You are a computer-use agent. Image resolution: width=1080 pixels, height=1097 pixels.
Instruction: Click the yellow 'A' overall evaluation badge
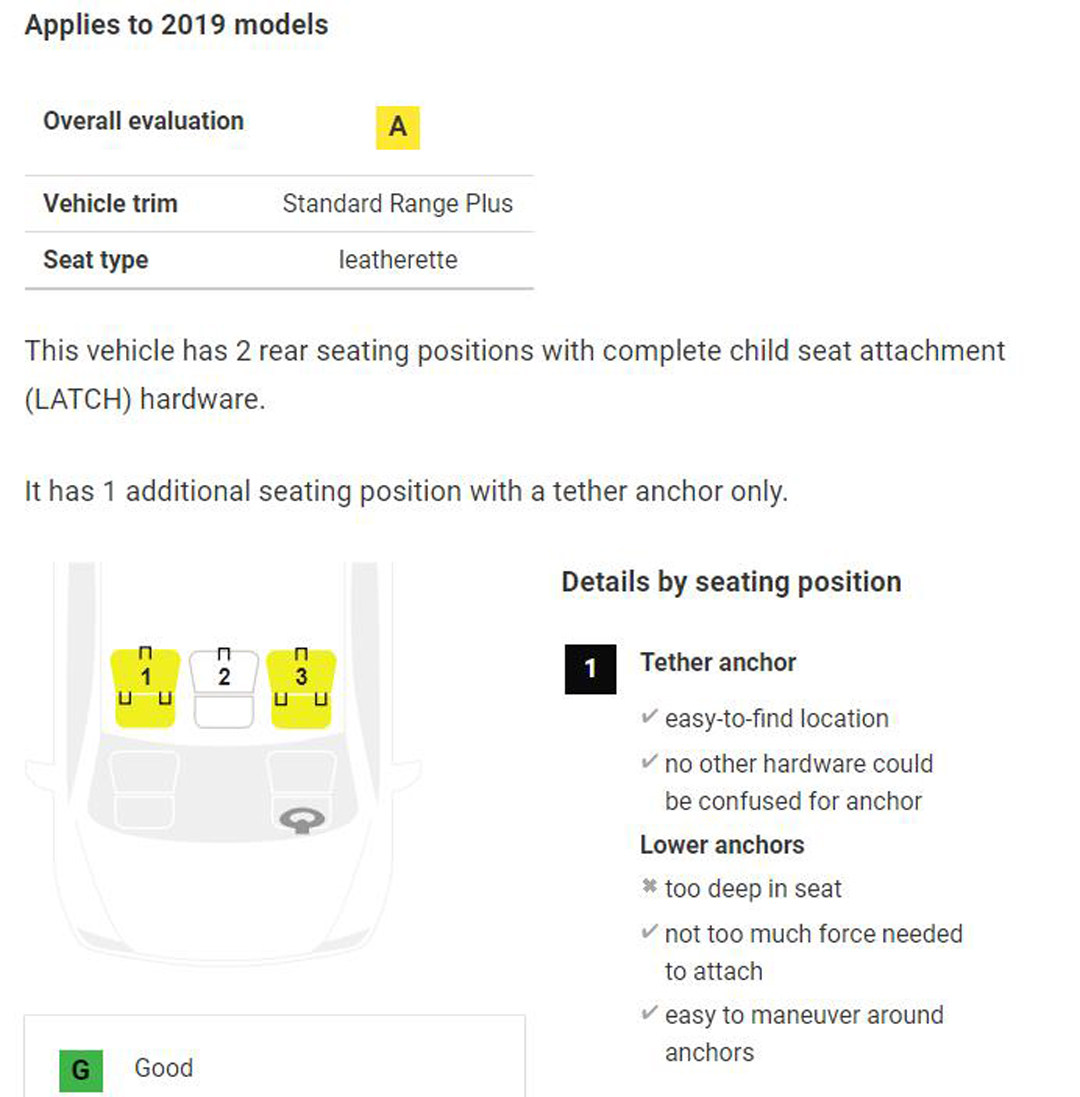click(398, 128)
